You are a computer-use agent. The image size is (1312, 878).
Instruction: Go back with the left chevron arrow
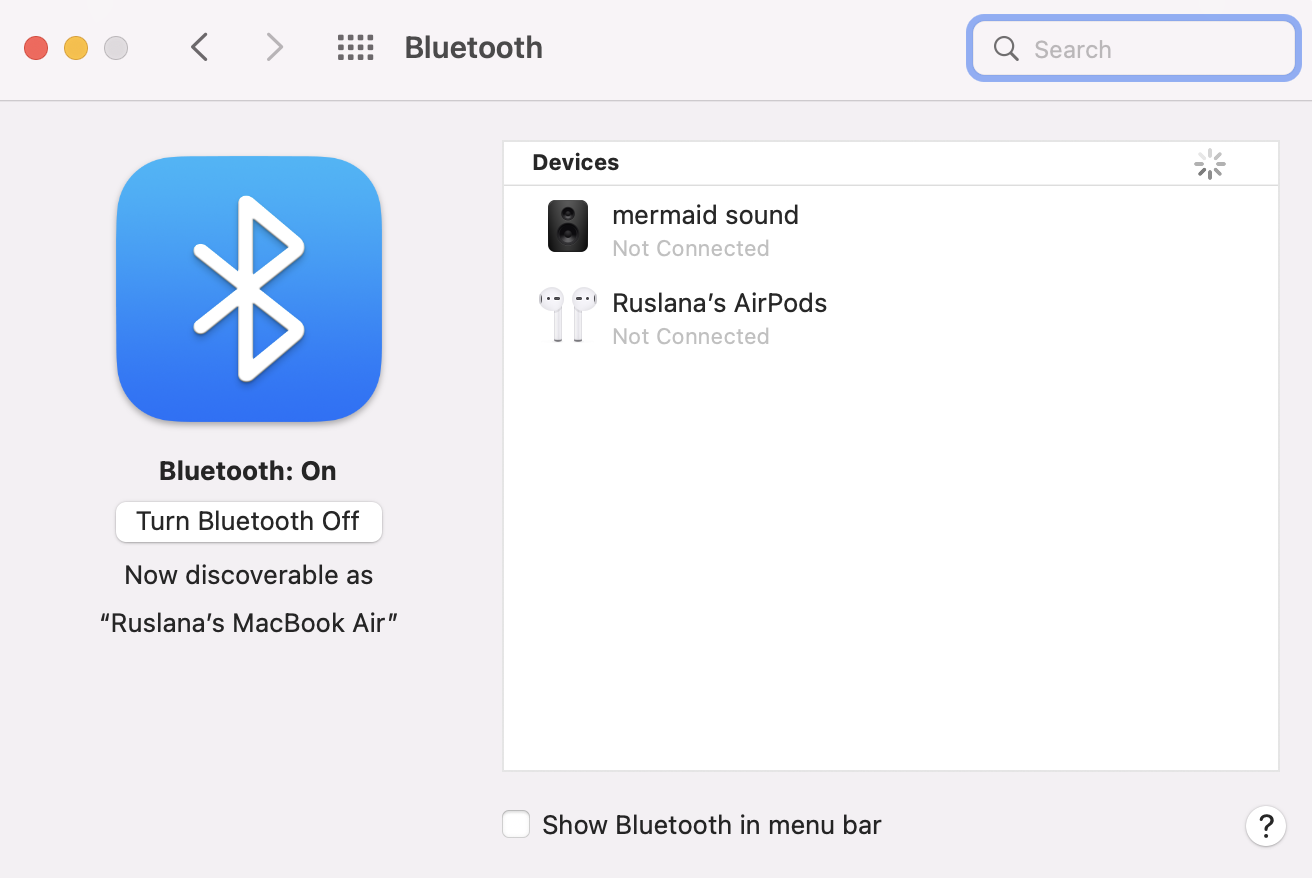pos(200,47)
